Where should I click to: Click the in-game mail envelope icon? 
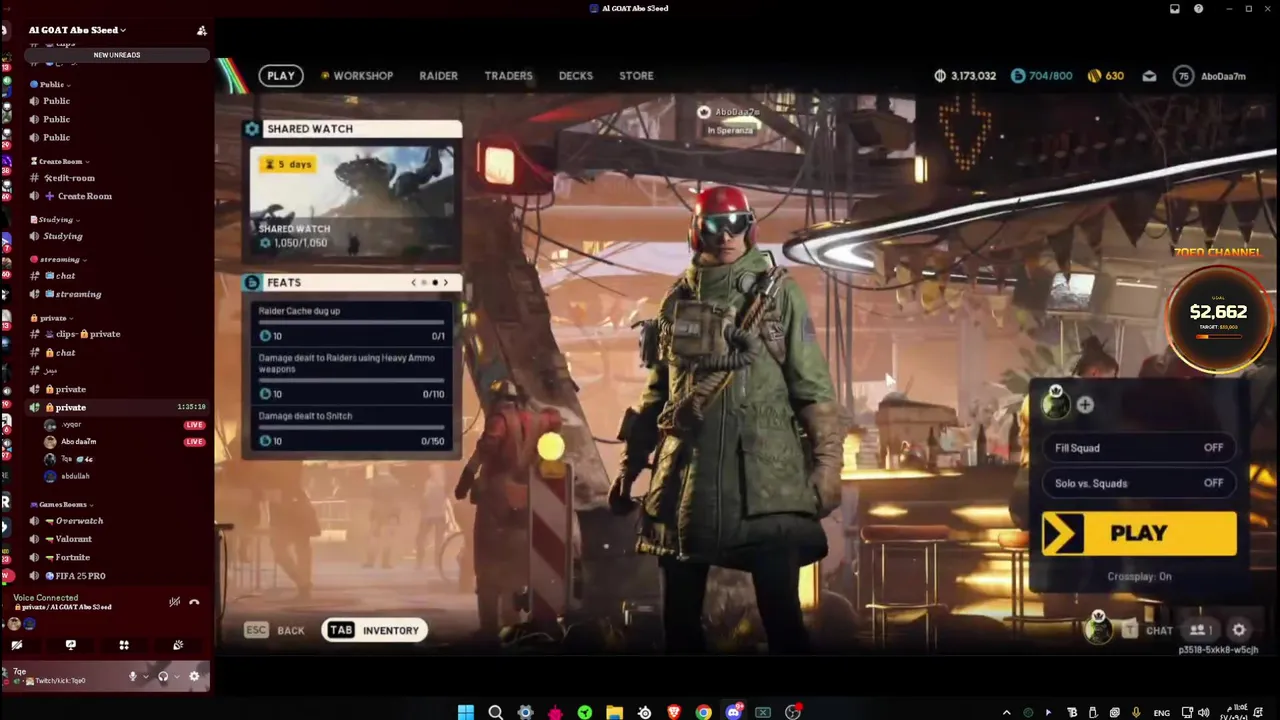click(1149, 76)
